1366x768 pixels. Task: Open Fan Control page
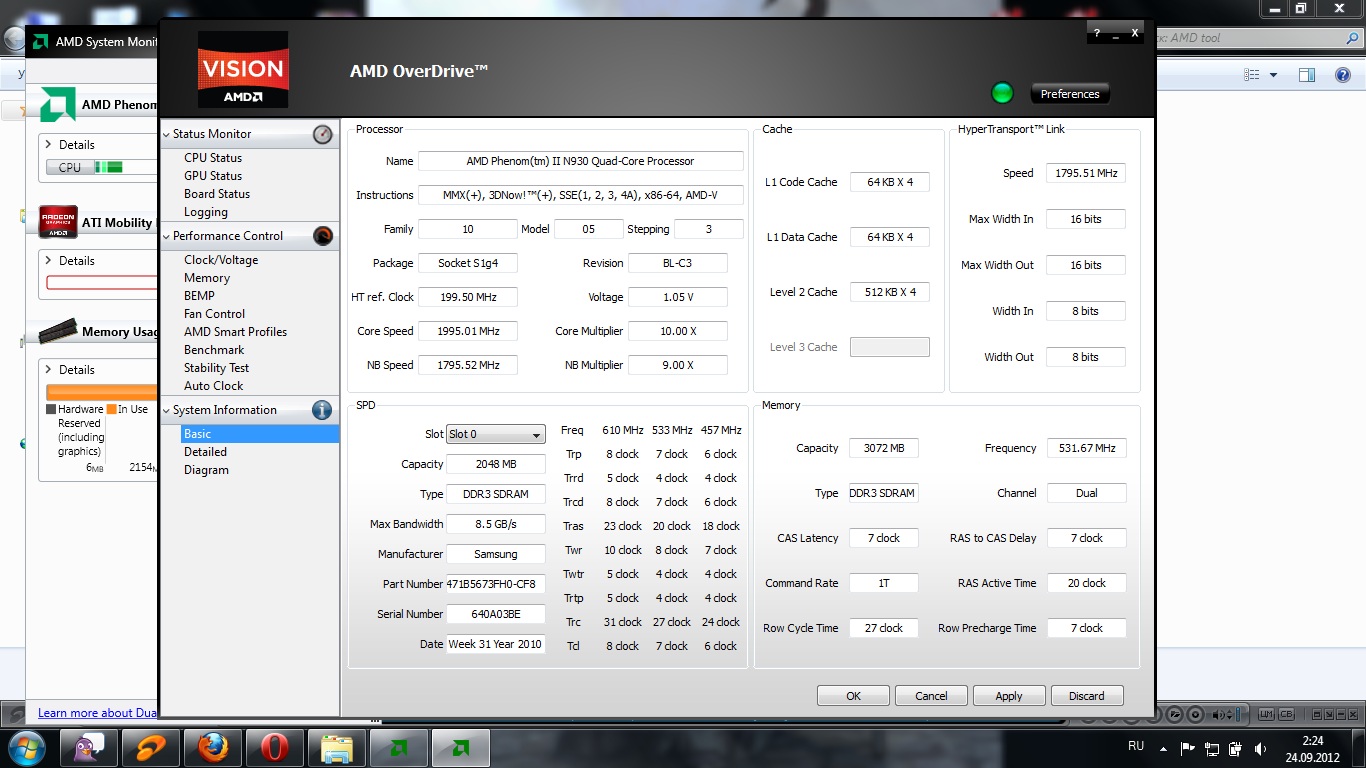(x=214, y=314)
